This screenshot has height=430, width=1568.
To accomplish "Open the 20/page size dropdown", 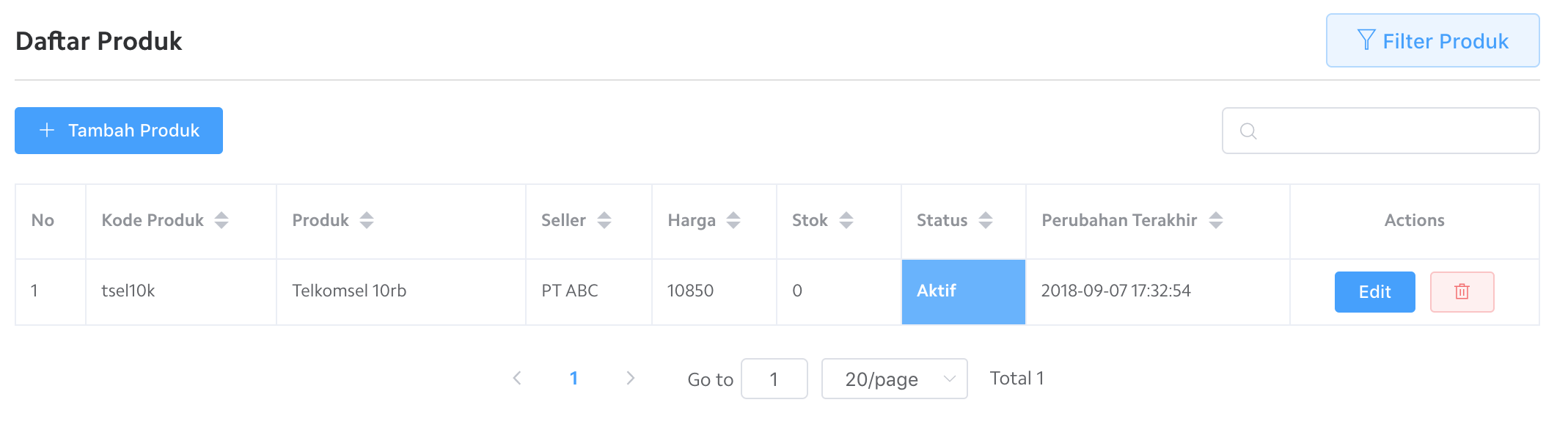I will pyautogui.click(x=894, y=379).
